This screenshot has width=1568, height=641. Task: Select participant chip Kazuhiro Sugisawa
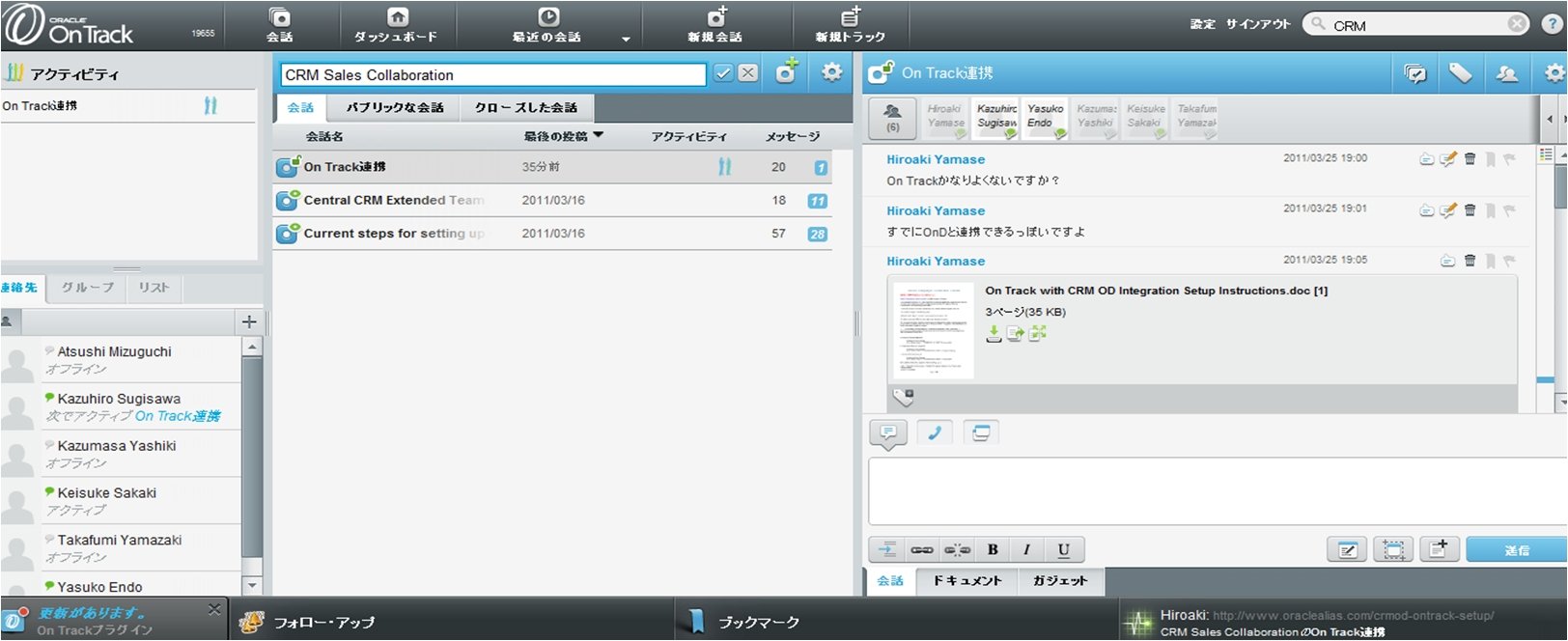click(x=996, y=119)
